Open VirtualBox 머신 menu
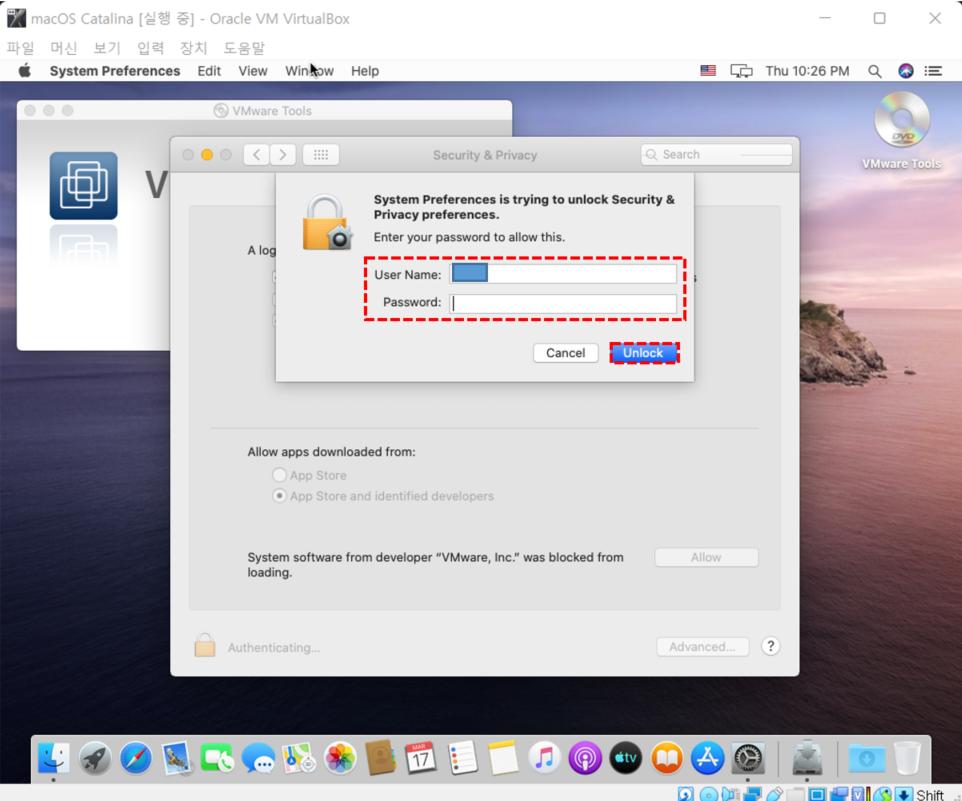The height and width of the screenshot is (801, 962). [x=64, y=48]
